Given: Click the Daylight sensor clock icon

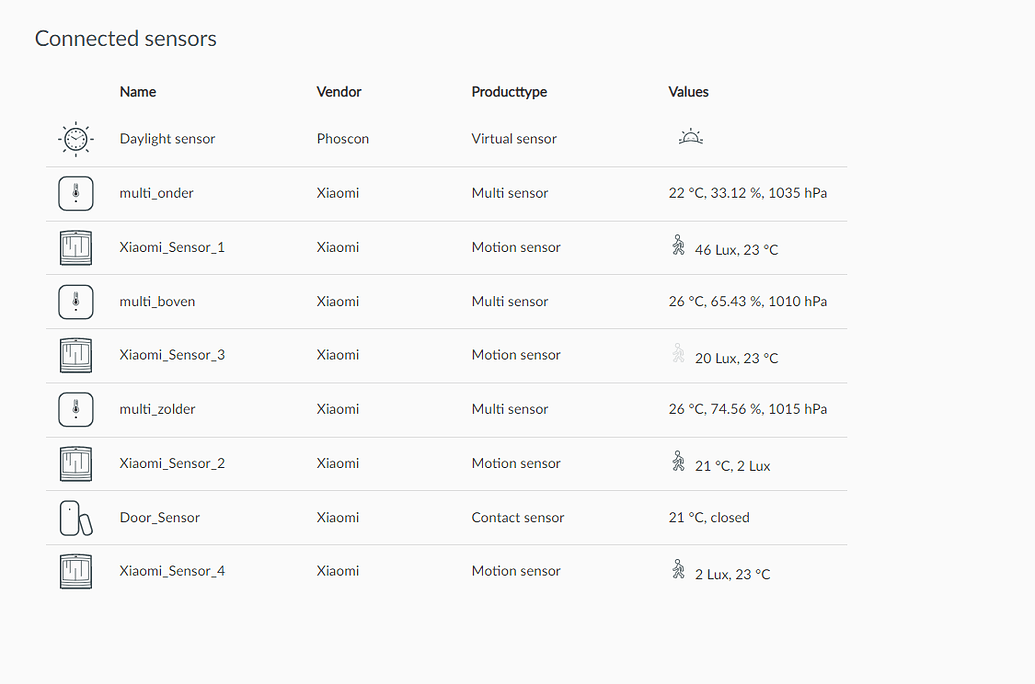Looking at the screenshot, I should click(75, 140).
